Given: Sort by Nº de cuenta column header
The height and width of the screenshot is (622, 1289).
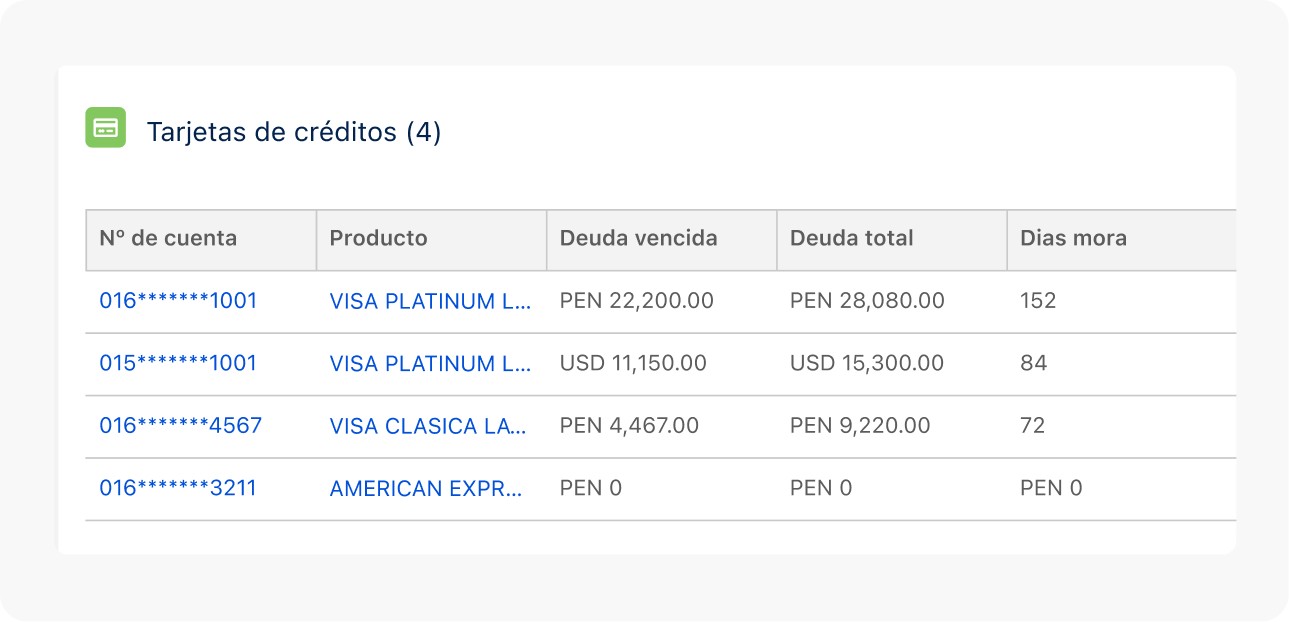Looking at the screenshot, I should click(168, 238).
